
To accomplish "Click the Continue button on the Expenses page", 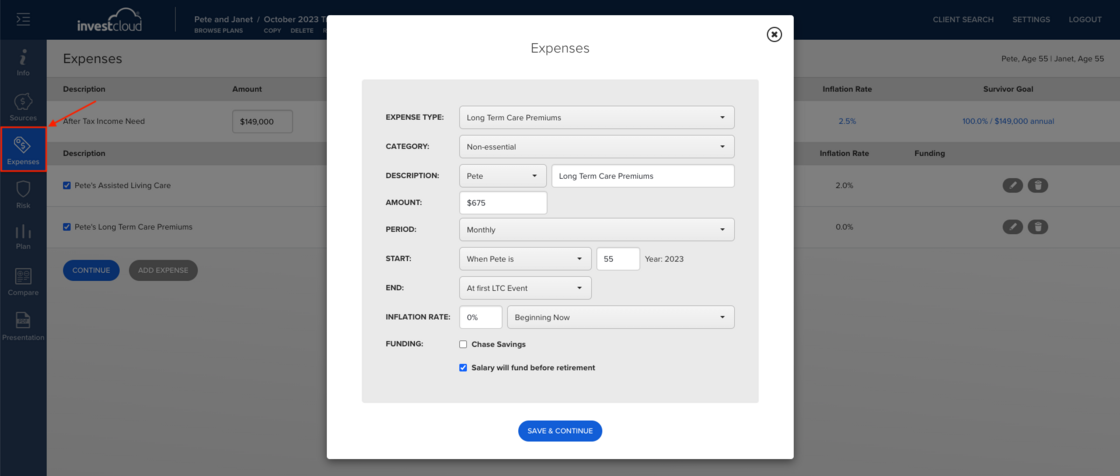I will [91, 271].
